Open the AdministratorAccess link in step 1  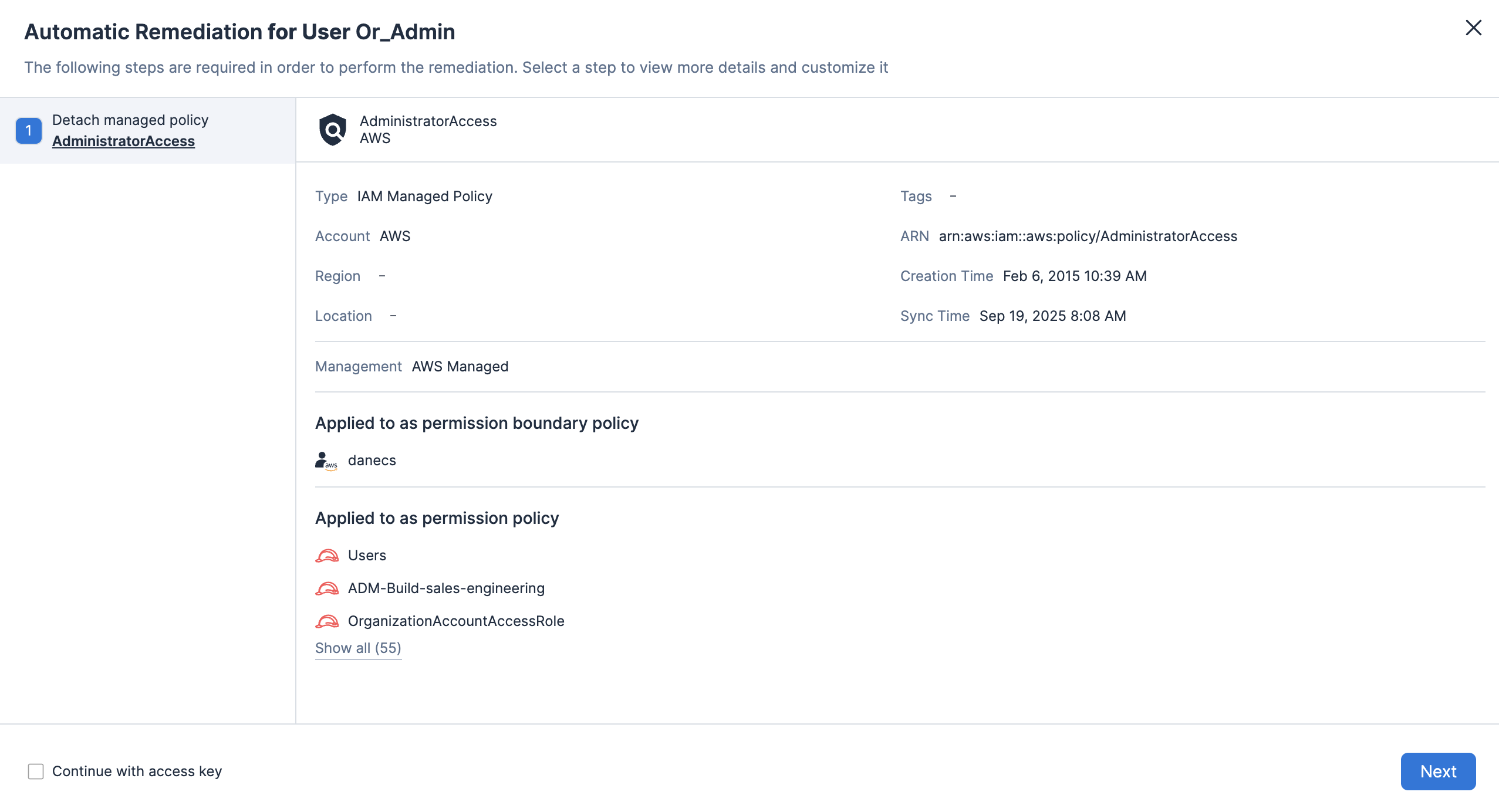click(123, 141)
